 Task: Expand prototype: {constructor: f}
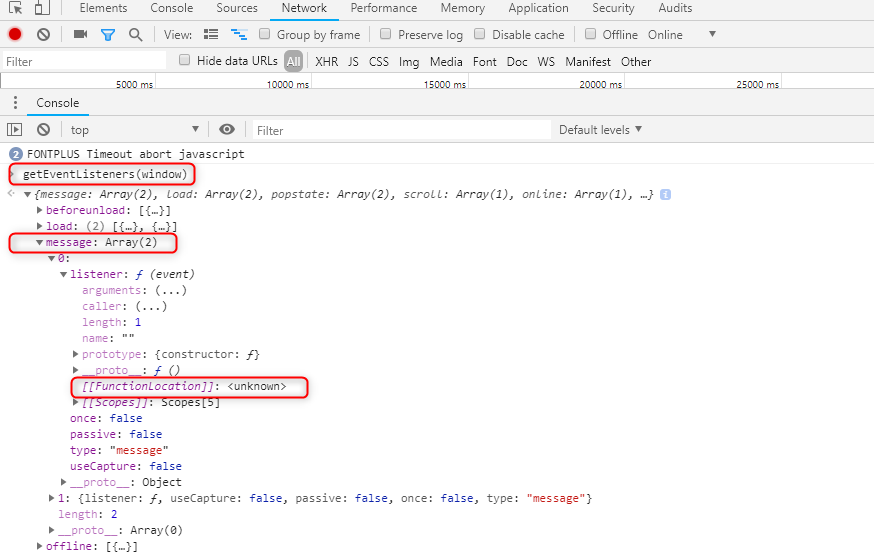click(x=75, y=354)
